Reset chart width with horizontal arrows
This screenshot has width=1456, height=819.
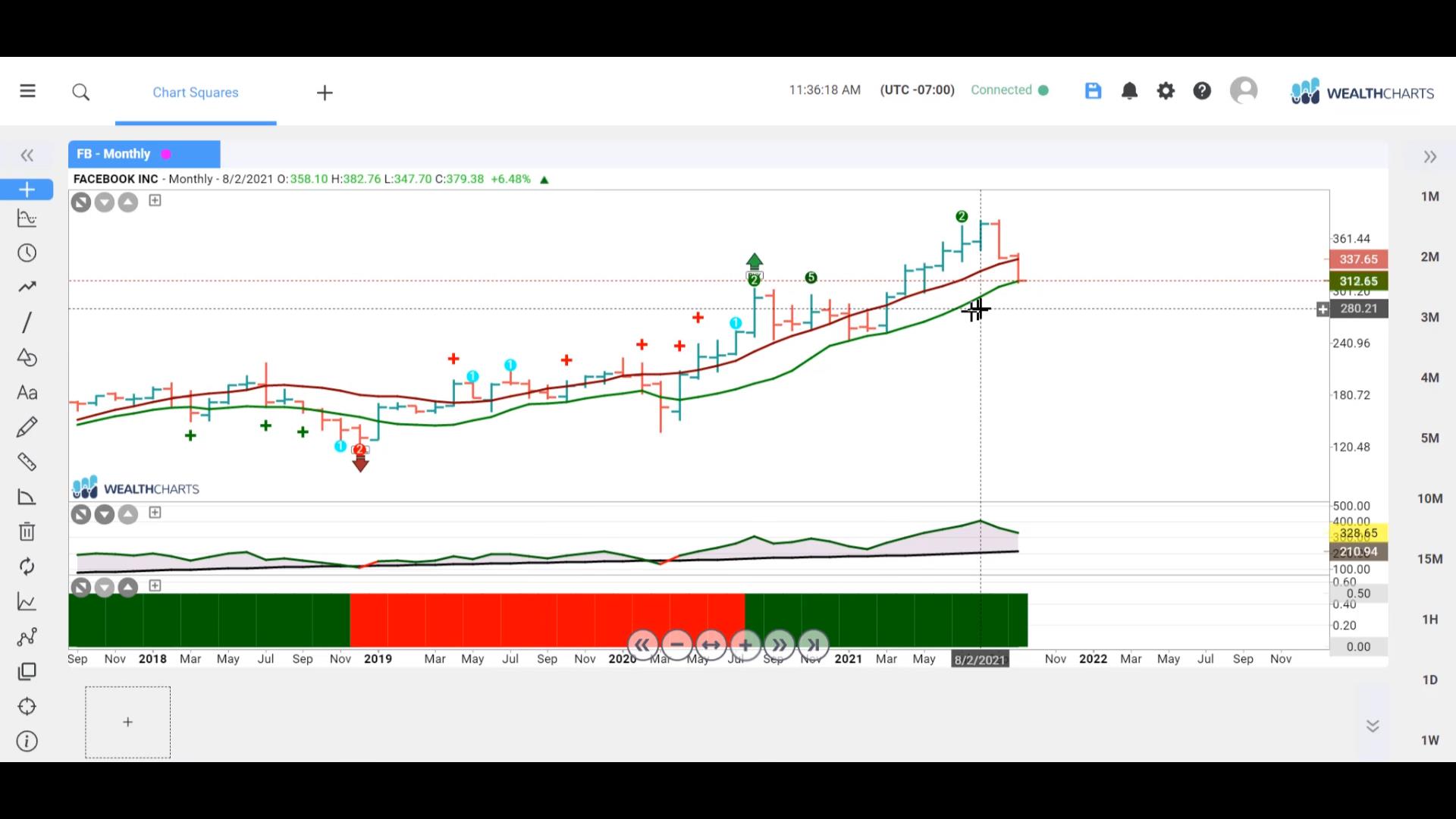point(711,645)
